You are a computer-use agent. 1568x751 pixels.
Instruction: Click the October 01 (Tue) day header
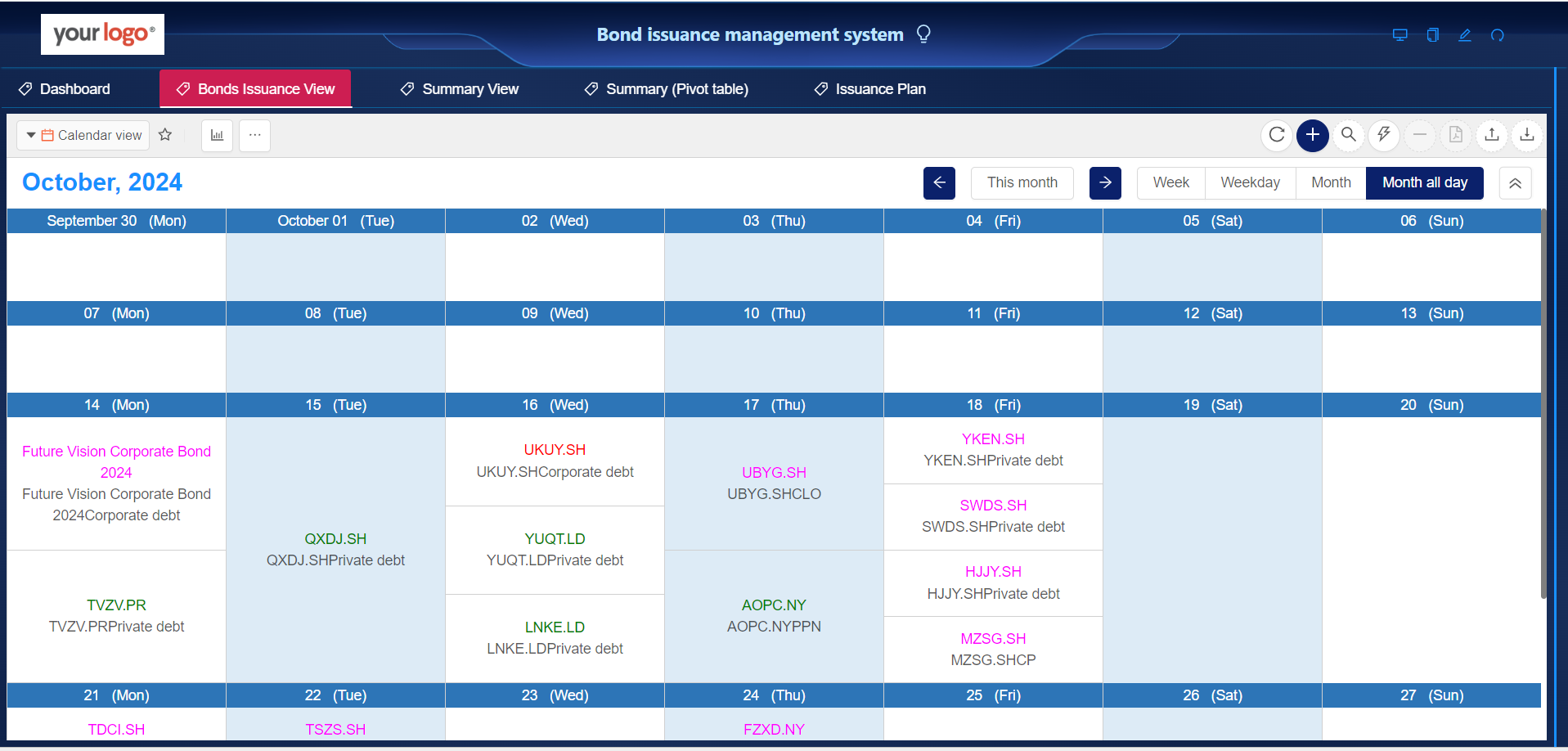tap(335, 221)
